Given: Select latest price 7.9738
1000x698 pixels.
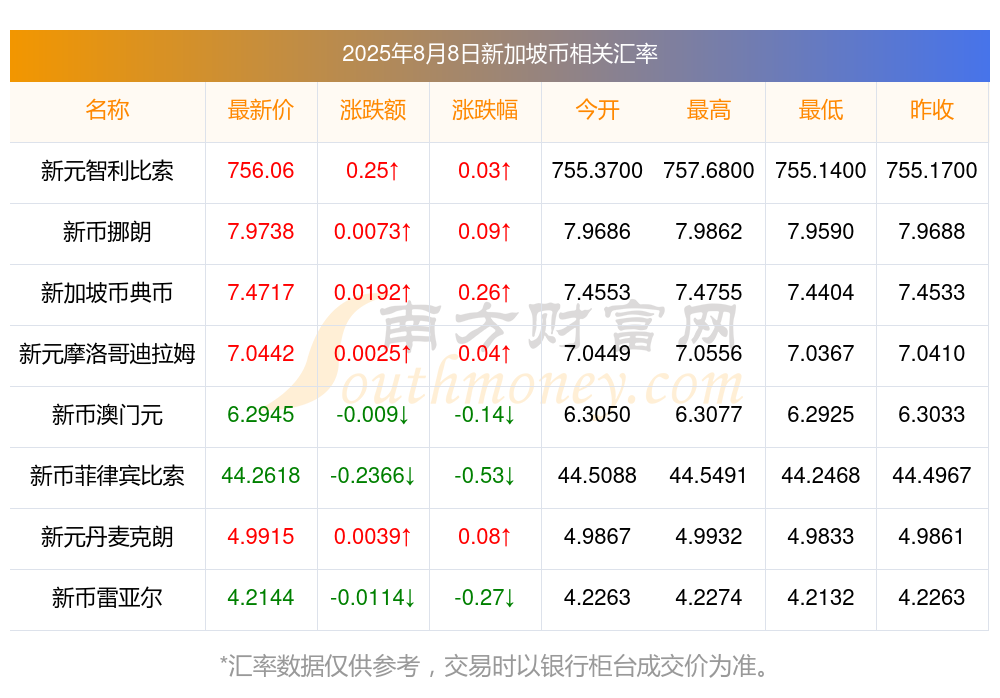Looking at the screenshot, I should (261, 232).
